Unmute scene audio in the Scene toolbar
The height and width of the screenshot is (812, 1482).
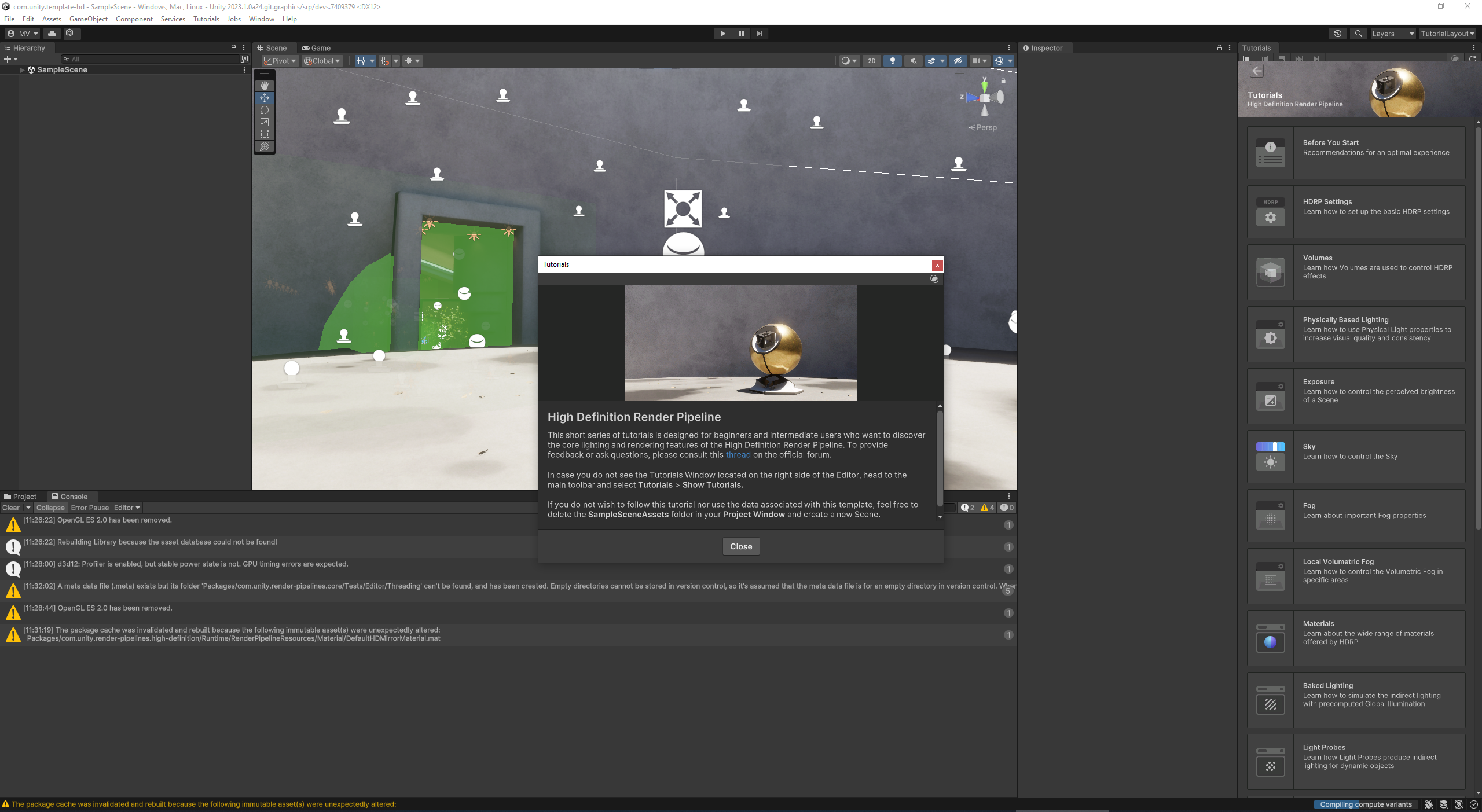pyautogui.click(x=913, y=61)
